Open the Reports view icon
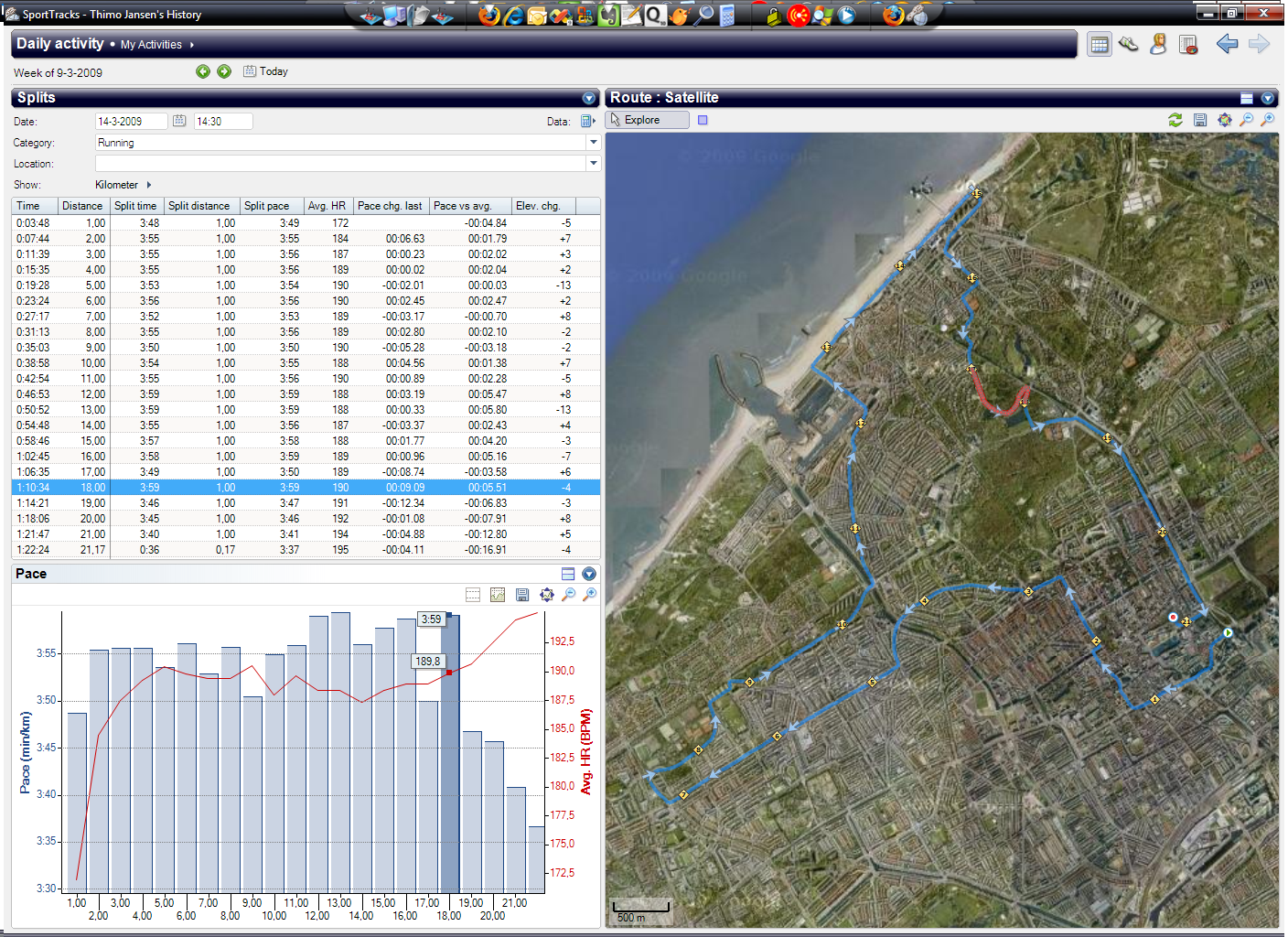Screen dimensions: 1288x937 tap(1188, 44)
